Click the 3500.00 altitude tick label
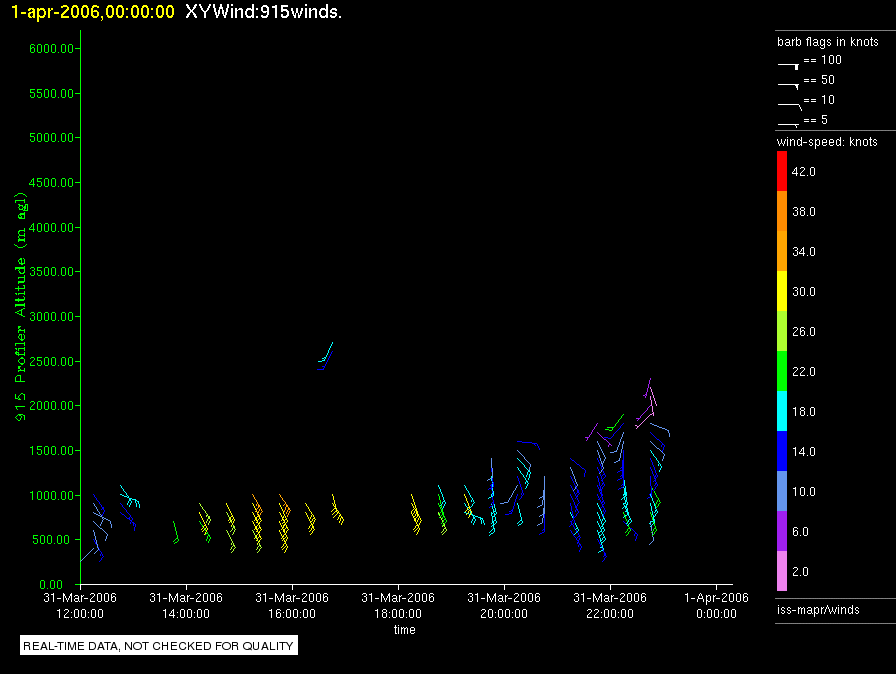 pyautogui.click(x=52, y=272)
